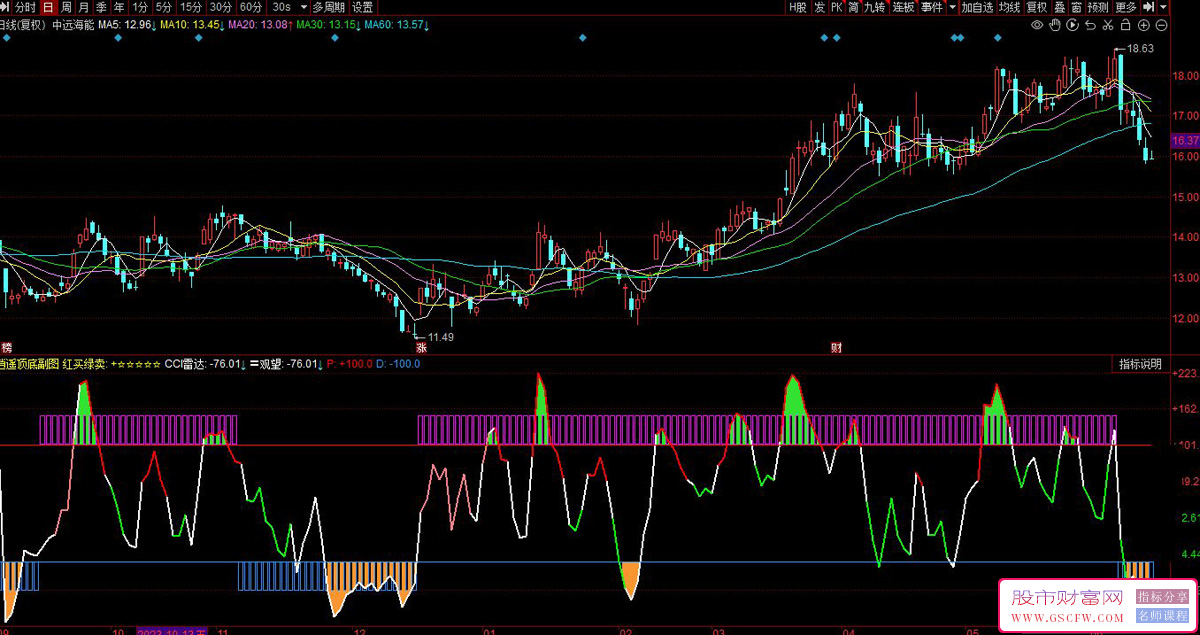Select the 60分 timeframe tab
Screen dimensions: 1200x635
tap(251, 7)
